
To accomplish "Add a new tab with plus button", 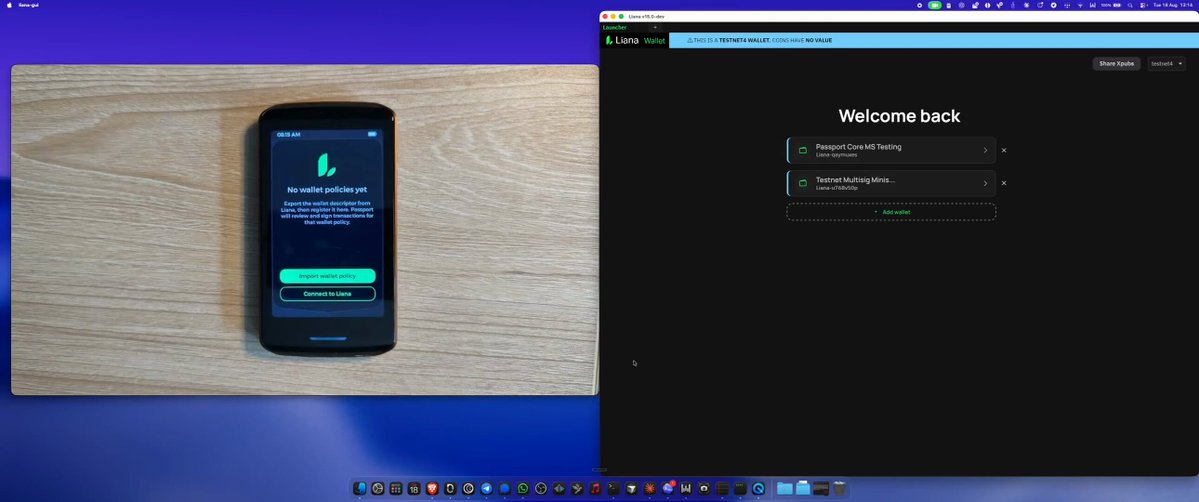I will 655,28.
